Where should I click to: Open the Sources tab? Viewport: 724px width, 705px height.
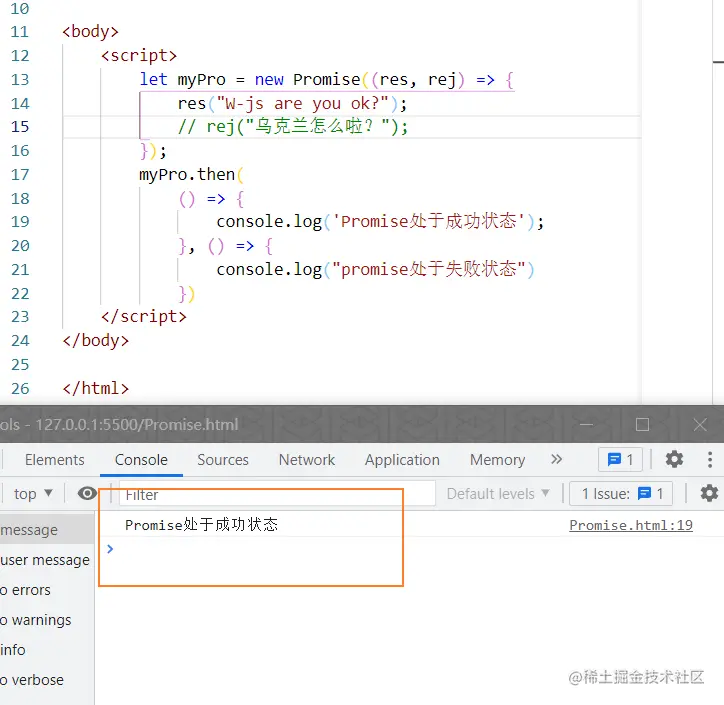[x=223, y=460]
